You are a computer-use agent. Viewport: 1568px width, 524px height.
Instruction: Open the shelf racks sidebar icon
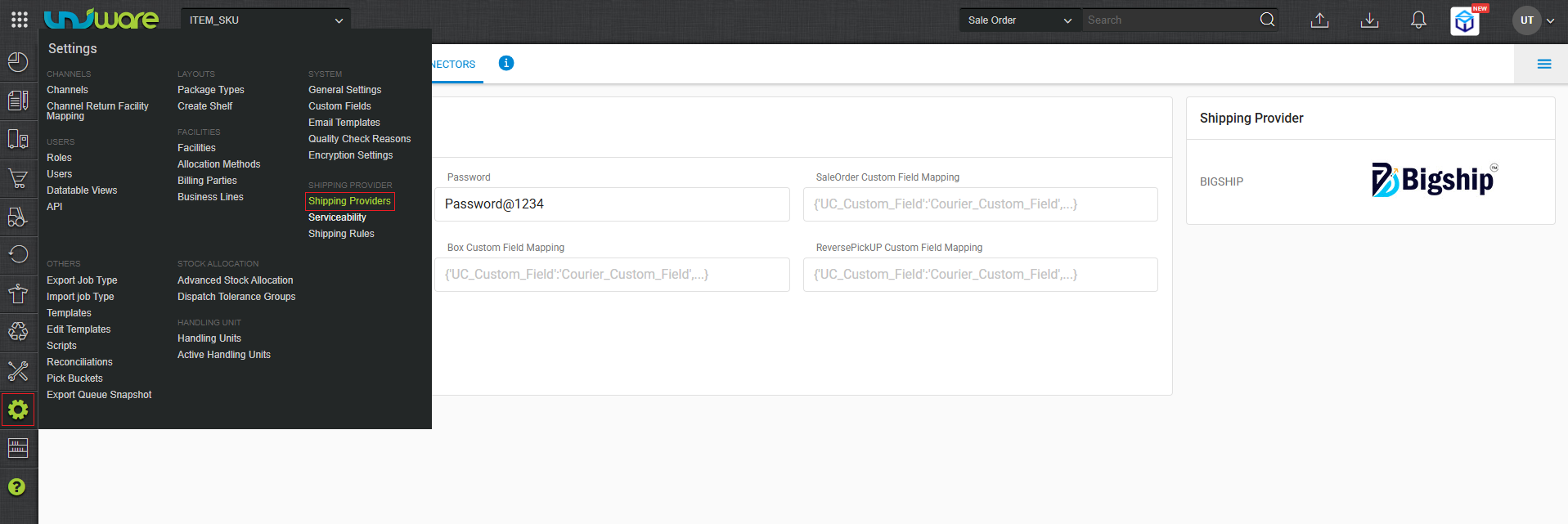click(18, 448)
